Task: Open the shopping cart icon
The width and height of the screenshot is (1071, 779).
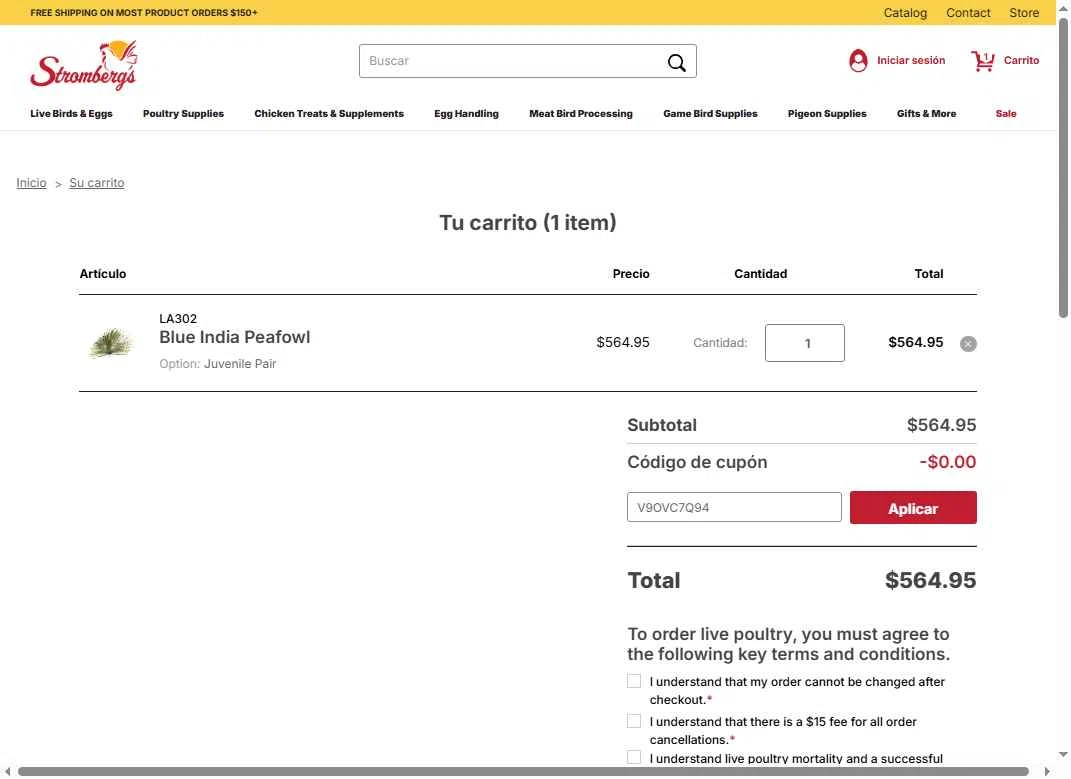Action: [x=983, y=61]
